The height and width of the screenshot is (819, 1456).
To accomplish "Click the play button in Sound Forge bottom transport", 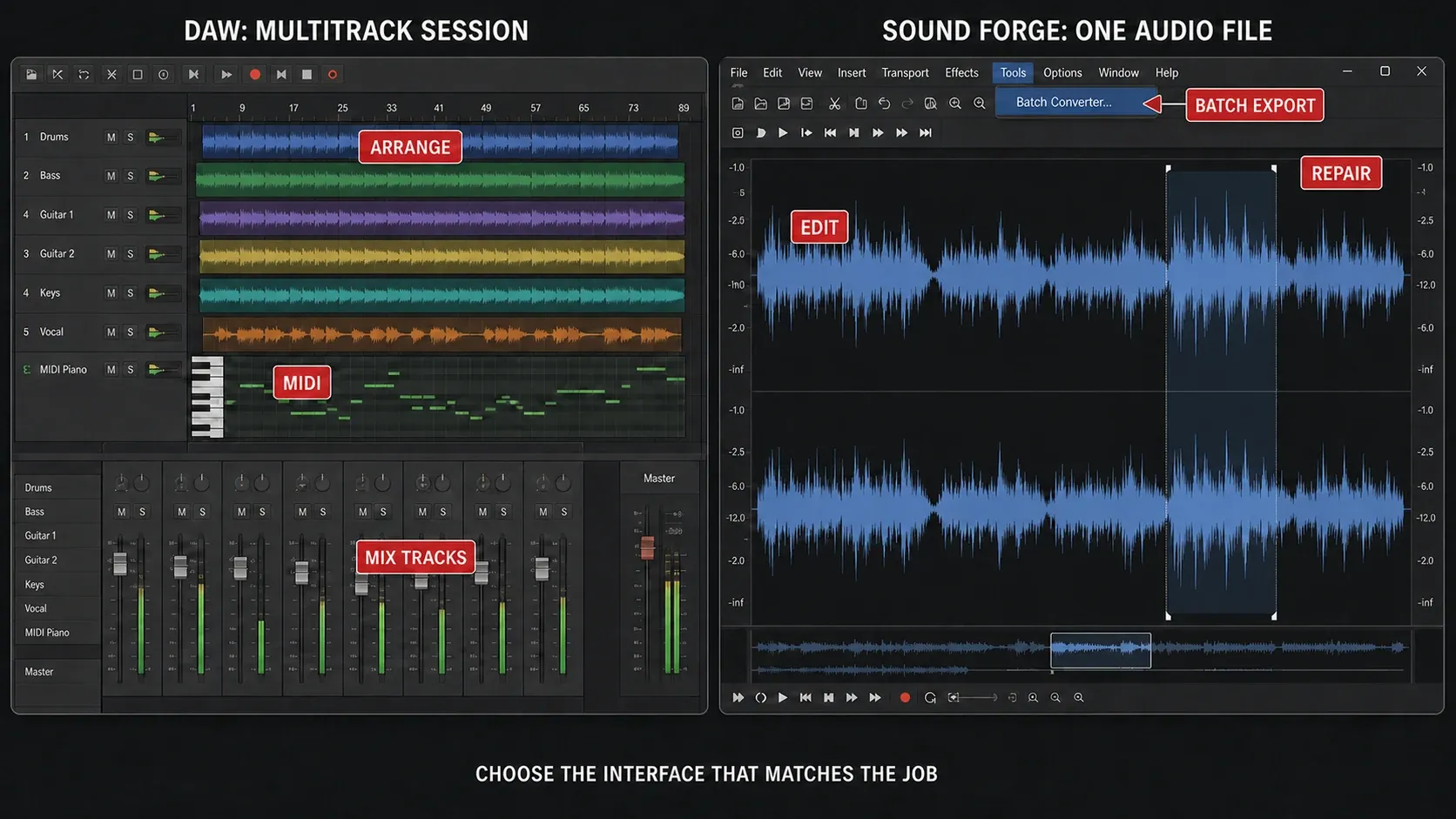I will (783, 698).
